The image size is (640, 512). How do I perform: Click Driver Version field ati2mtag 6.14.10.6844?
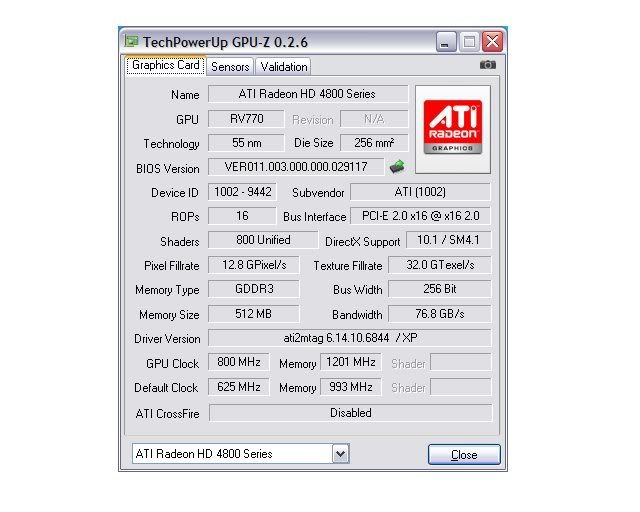point(350,338)
